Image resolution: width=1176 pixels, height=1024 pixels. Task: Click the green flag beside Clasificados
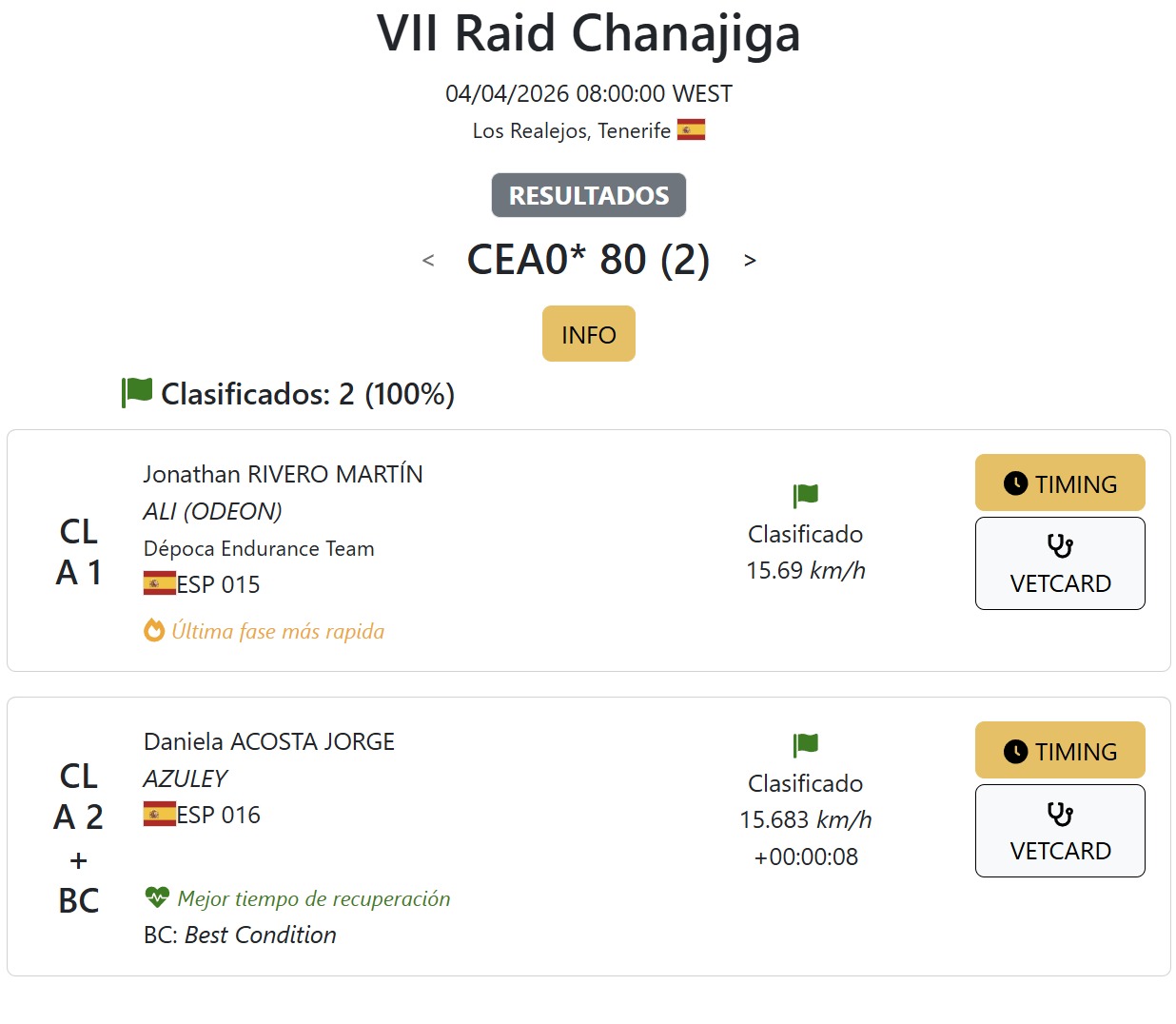[x=137, y=391]
